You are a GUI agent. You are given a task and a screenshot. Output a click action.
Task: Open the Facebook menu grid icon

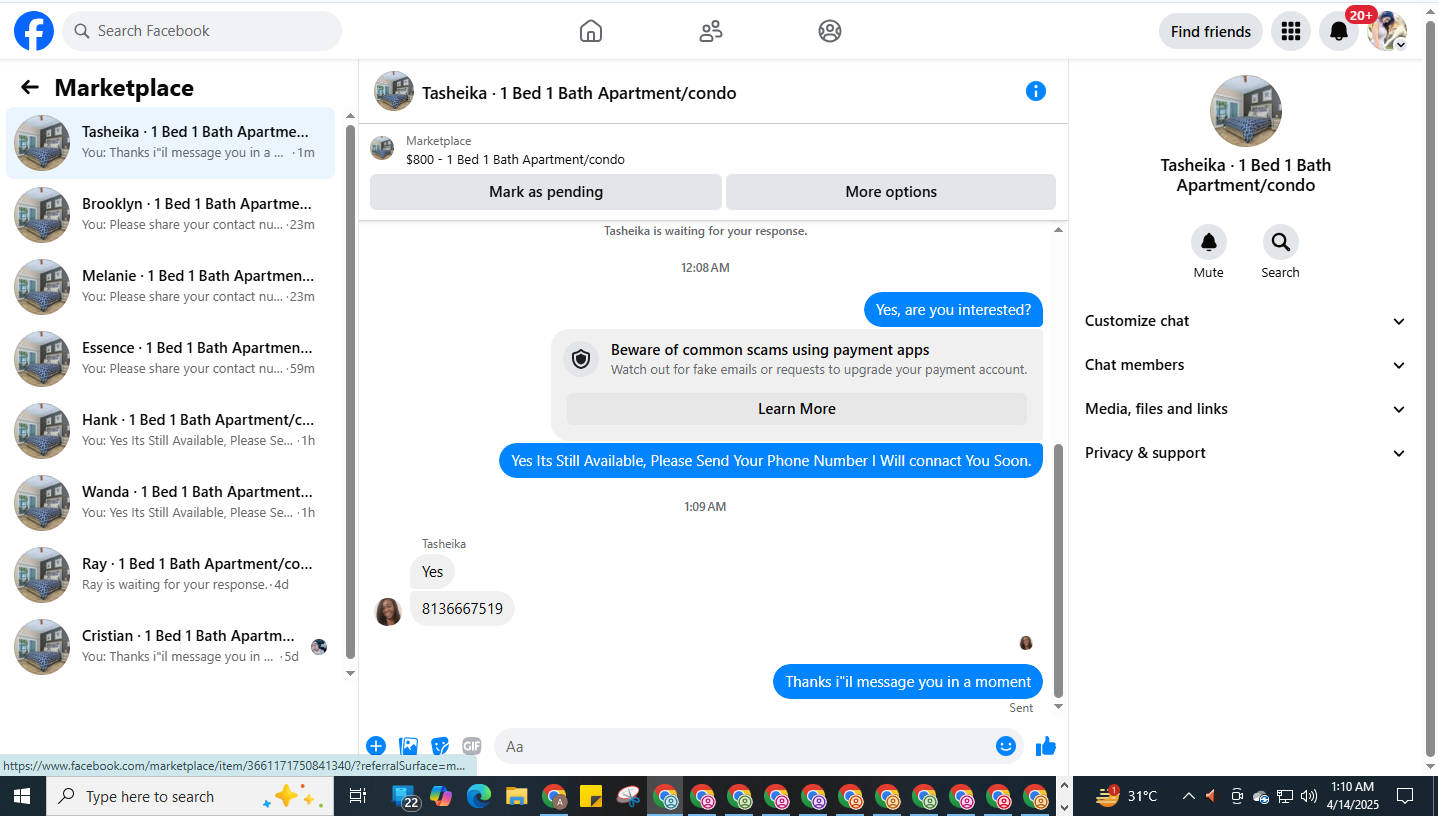click(1291, 31)
